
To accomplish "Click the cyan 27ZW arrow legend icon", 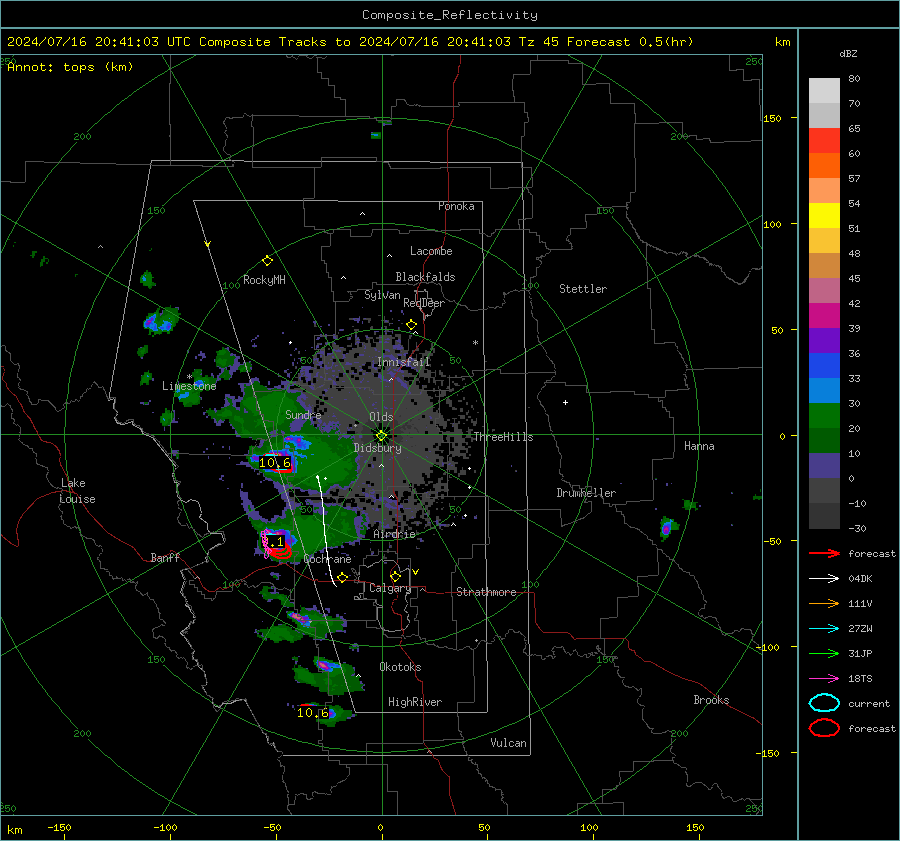I will (x=824, y=629).
